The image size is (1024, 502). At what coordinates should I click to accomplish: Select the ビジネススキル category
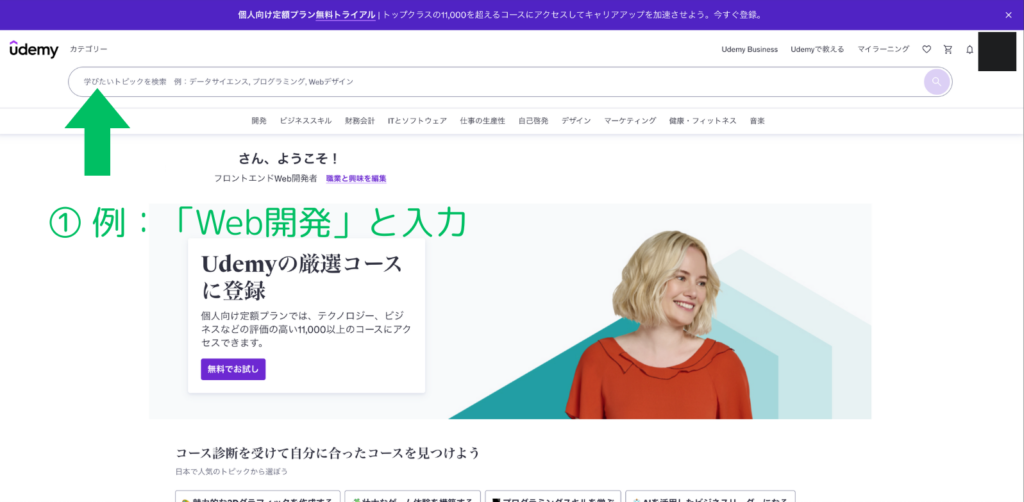click(306, 121)
